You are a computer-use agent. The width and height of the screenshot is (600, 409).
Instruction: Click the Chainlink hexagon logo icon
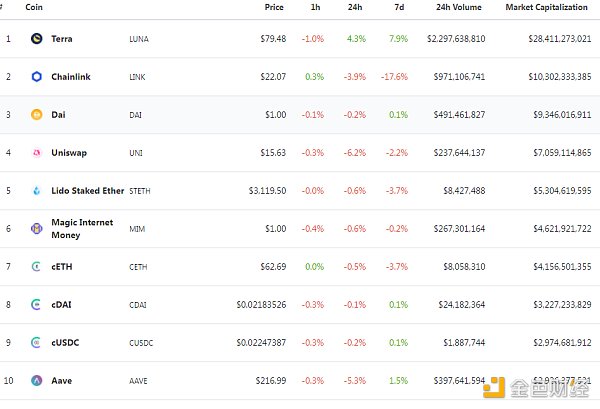[x=37, y=77]
